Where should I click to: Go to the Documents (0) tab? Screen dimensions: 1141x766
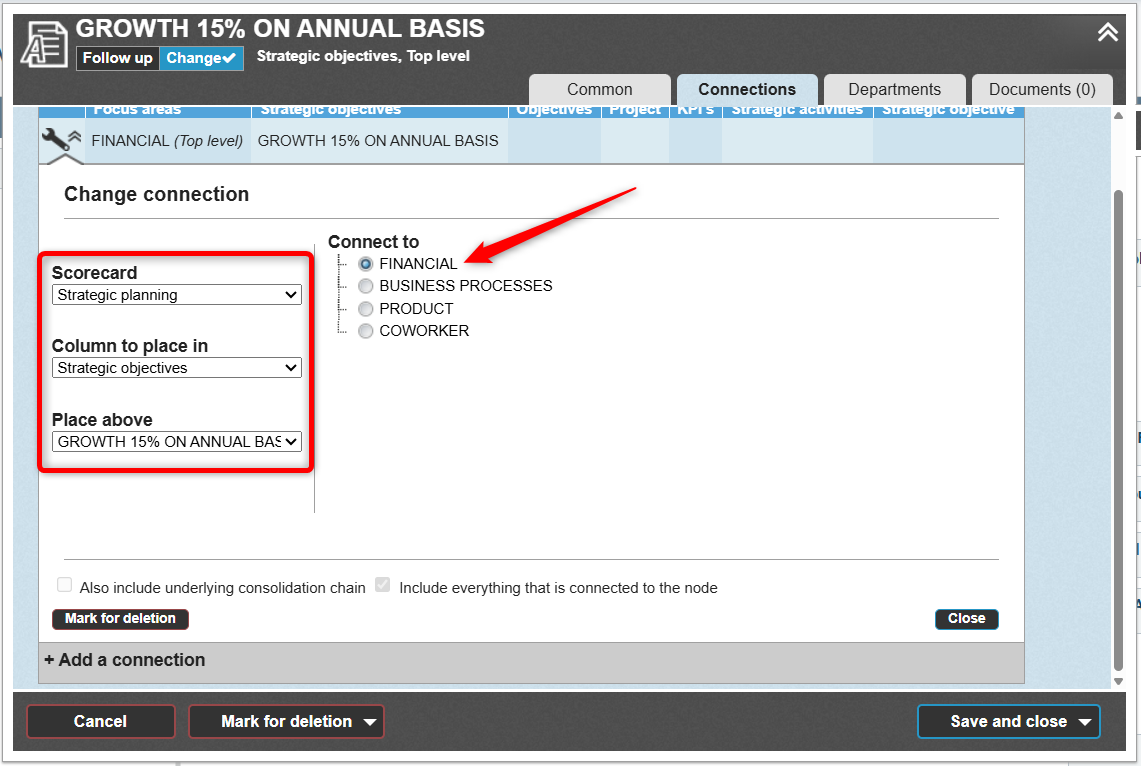pos(1043,89)
